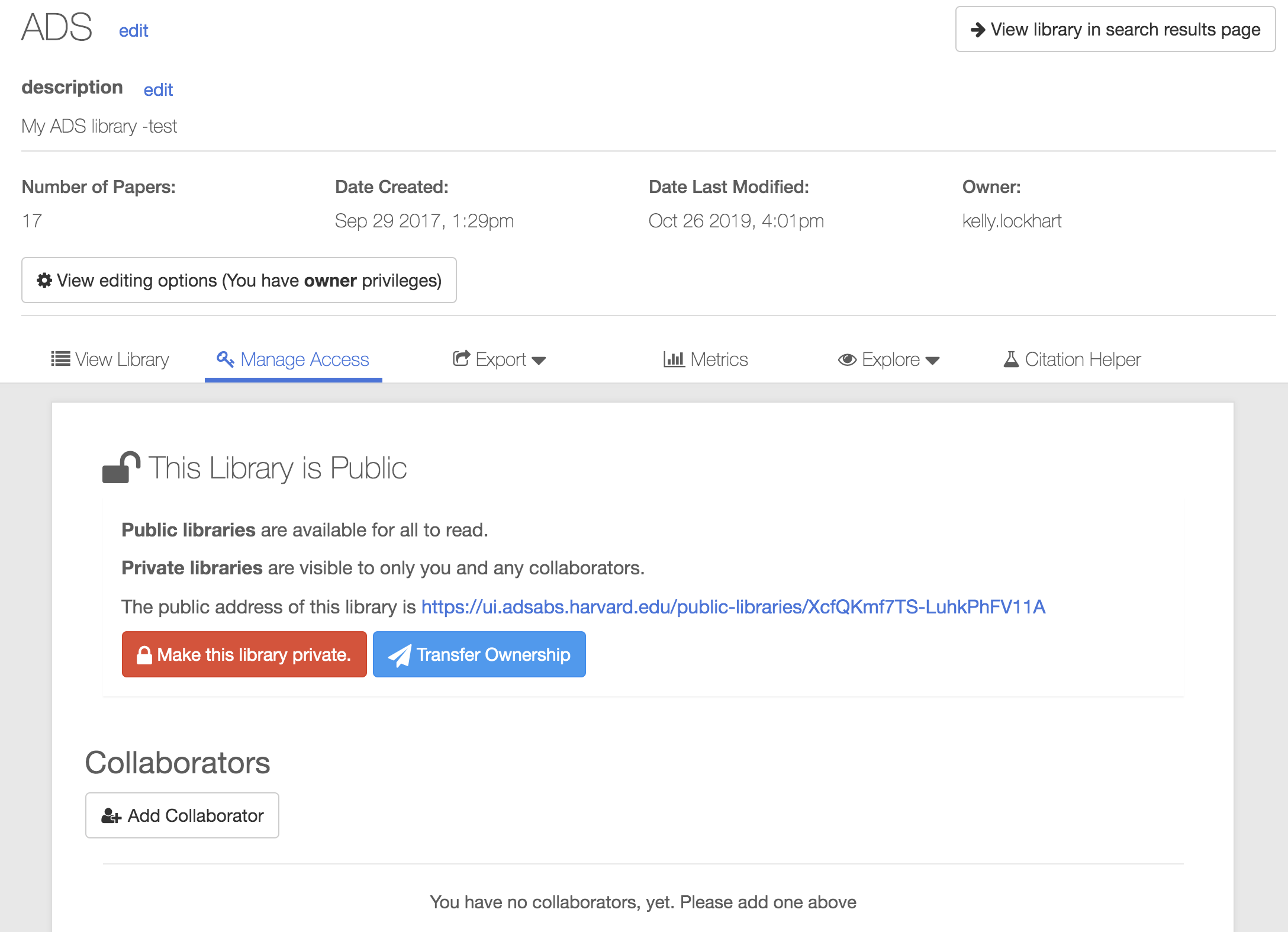This screenshot has height=932, width=1288.
Task: Click the list icon next to View Library
Action: point(60,359)
